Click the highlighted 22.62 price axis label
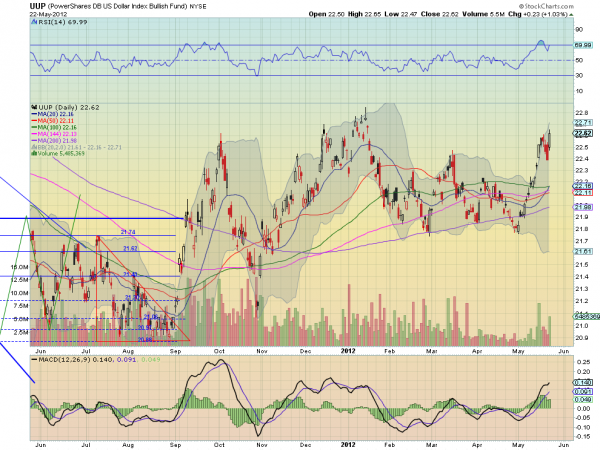This screenshot has height=450, width=600. [x=583, y=133]
